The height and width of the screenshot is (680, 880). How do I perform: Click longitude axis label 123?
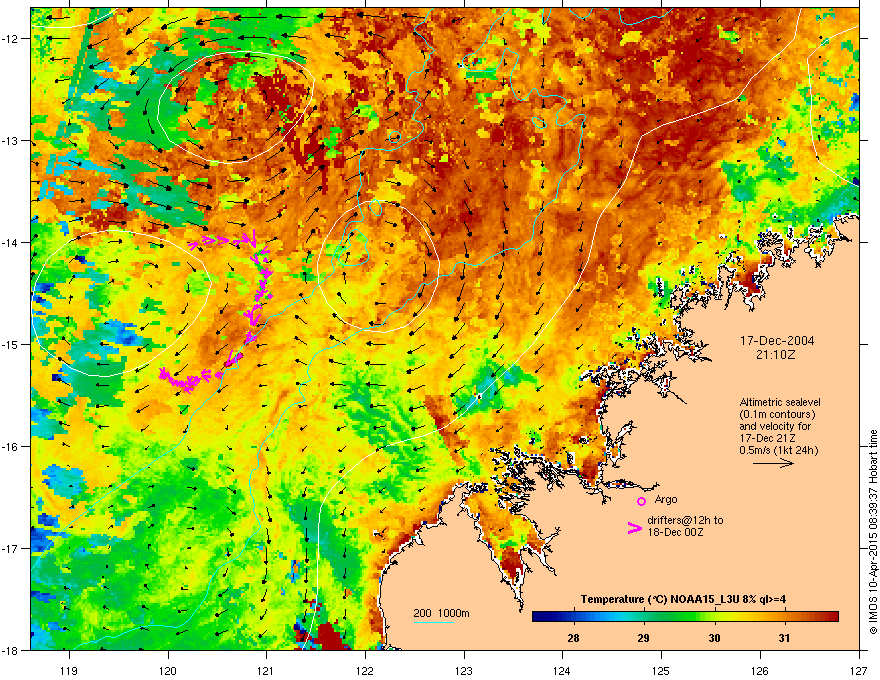tap(464, 670)
